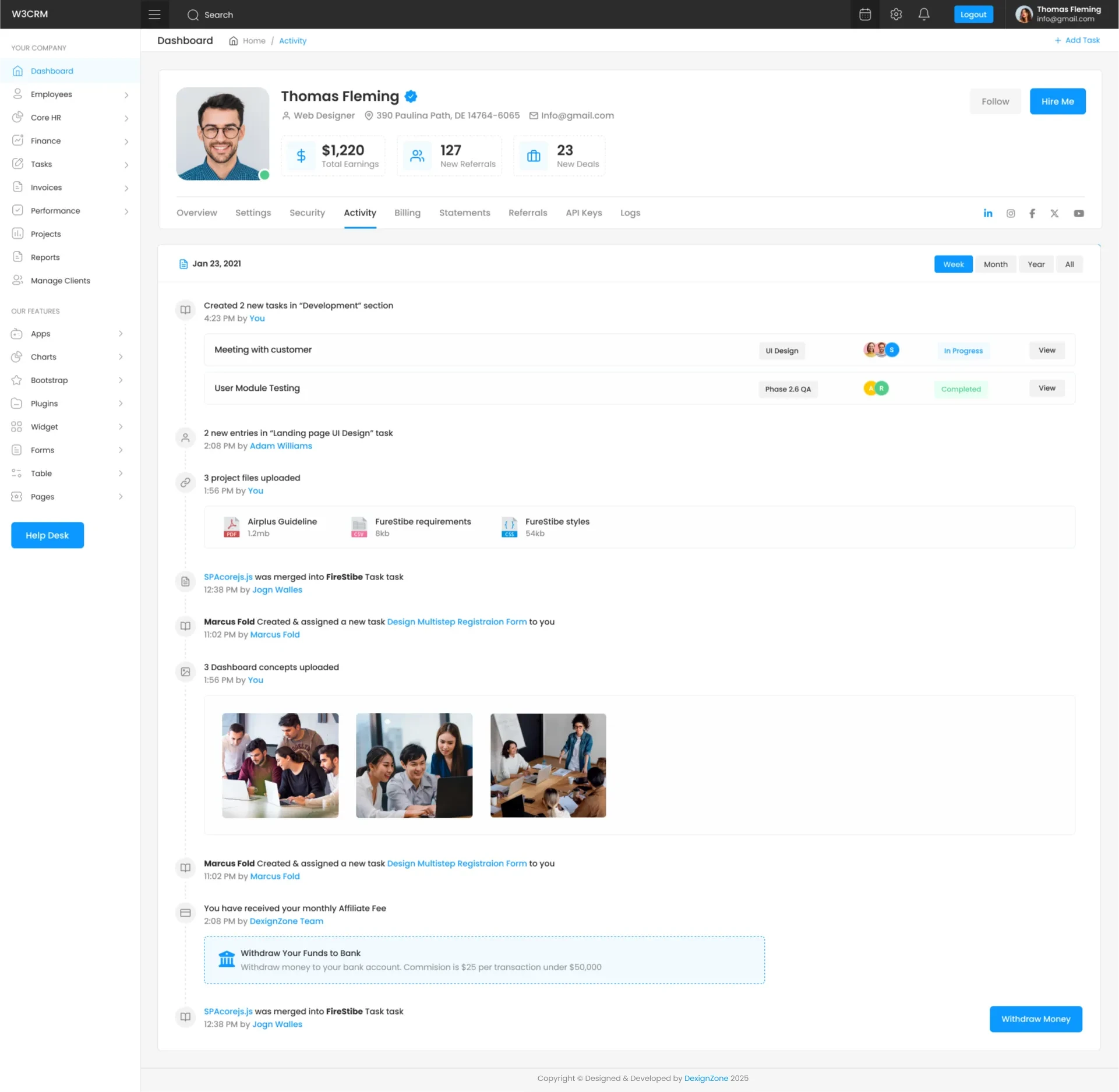Viewport: 1119px width, 1092px height.
Task: Click the Logout button
Action: [973, 15]
